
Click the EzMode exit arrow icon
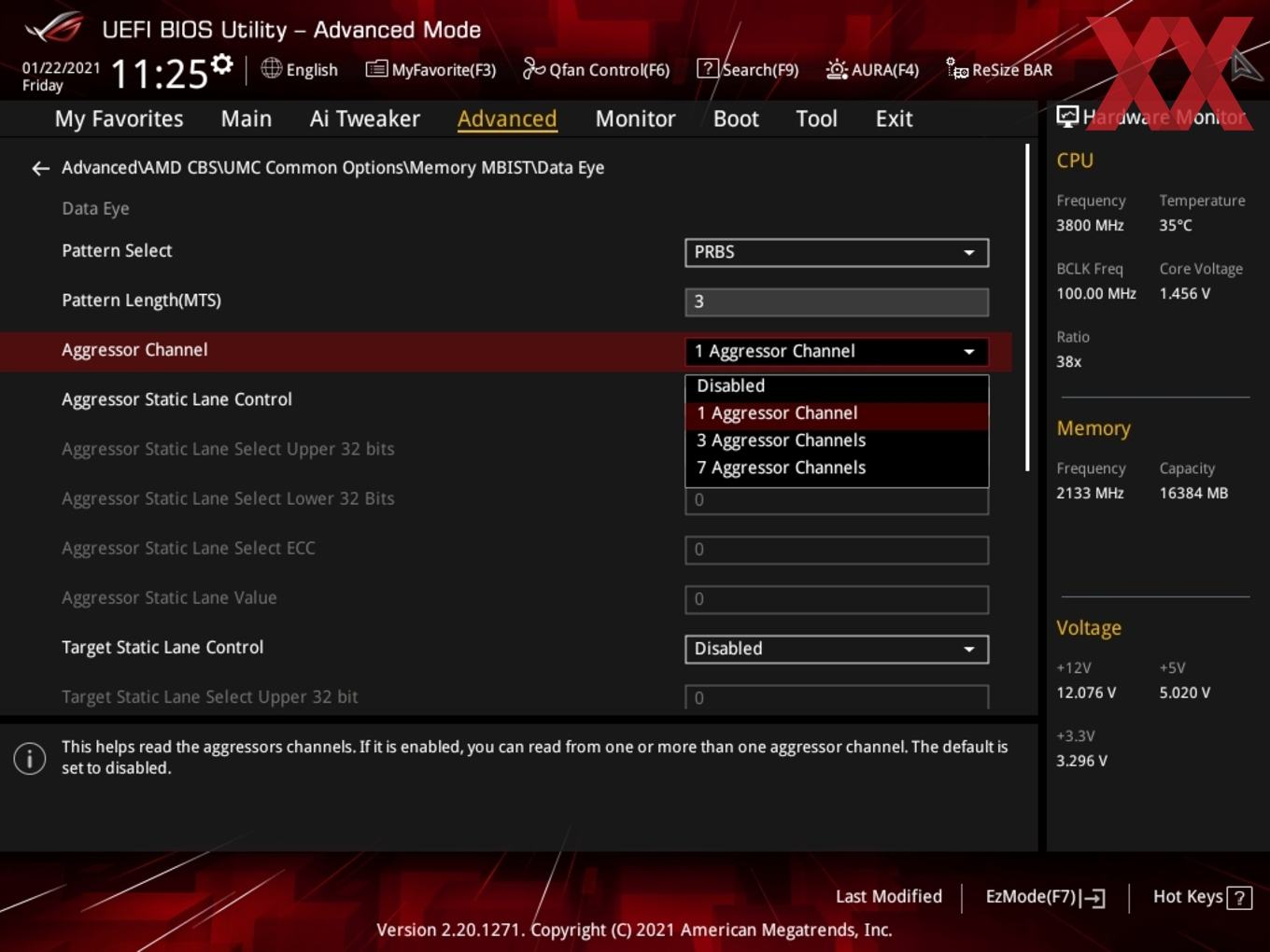1094,899
